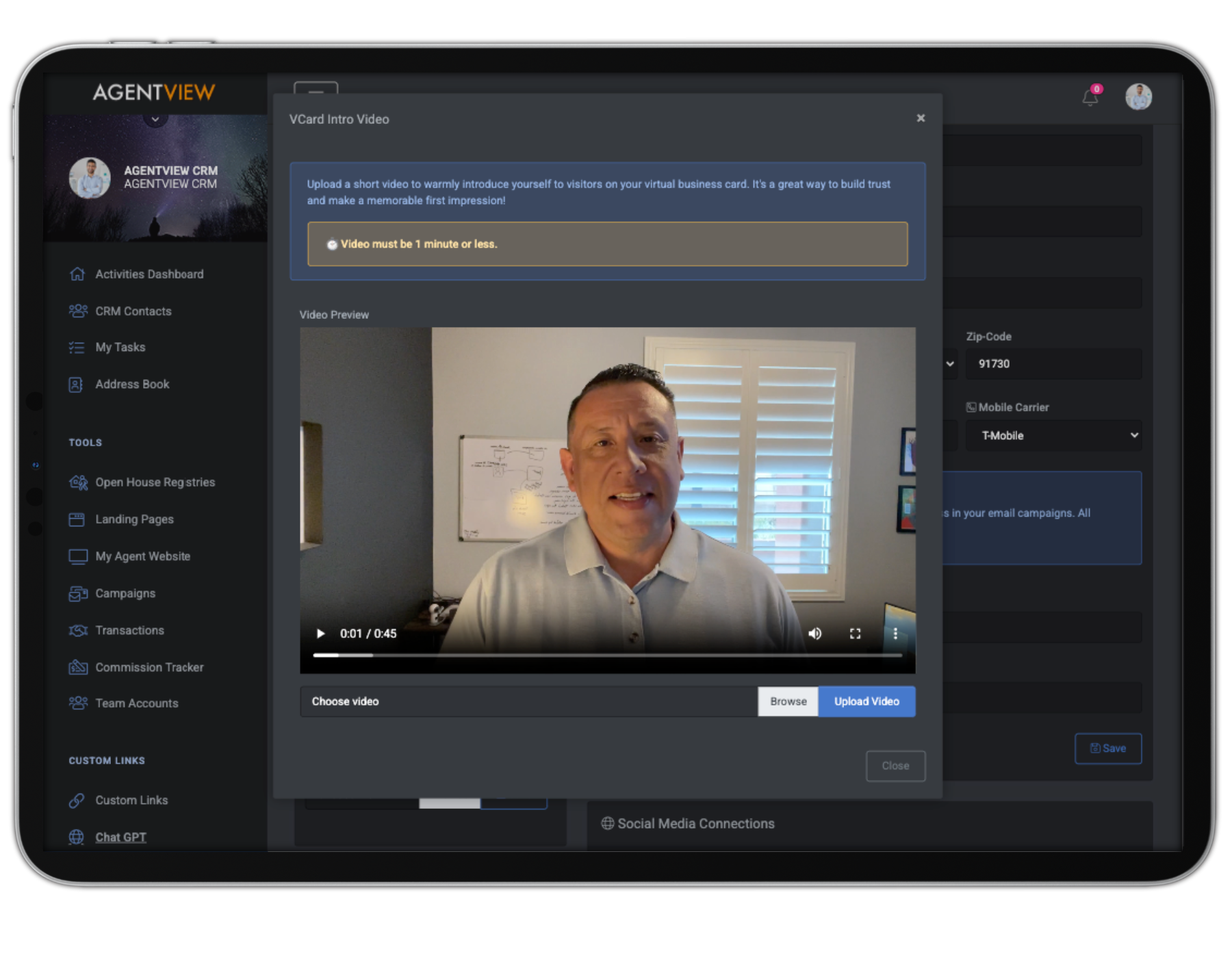Mute the video preview audio
The height and width of the screenshot is (958, 1232).
pos(815,634)
